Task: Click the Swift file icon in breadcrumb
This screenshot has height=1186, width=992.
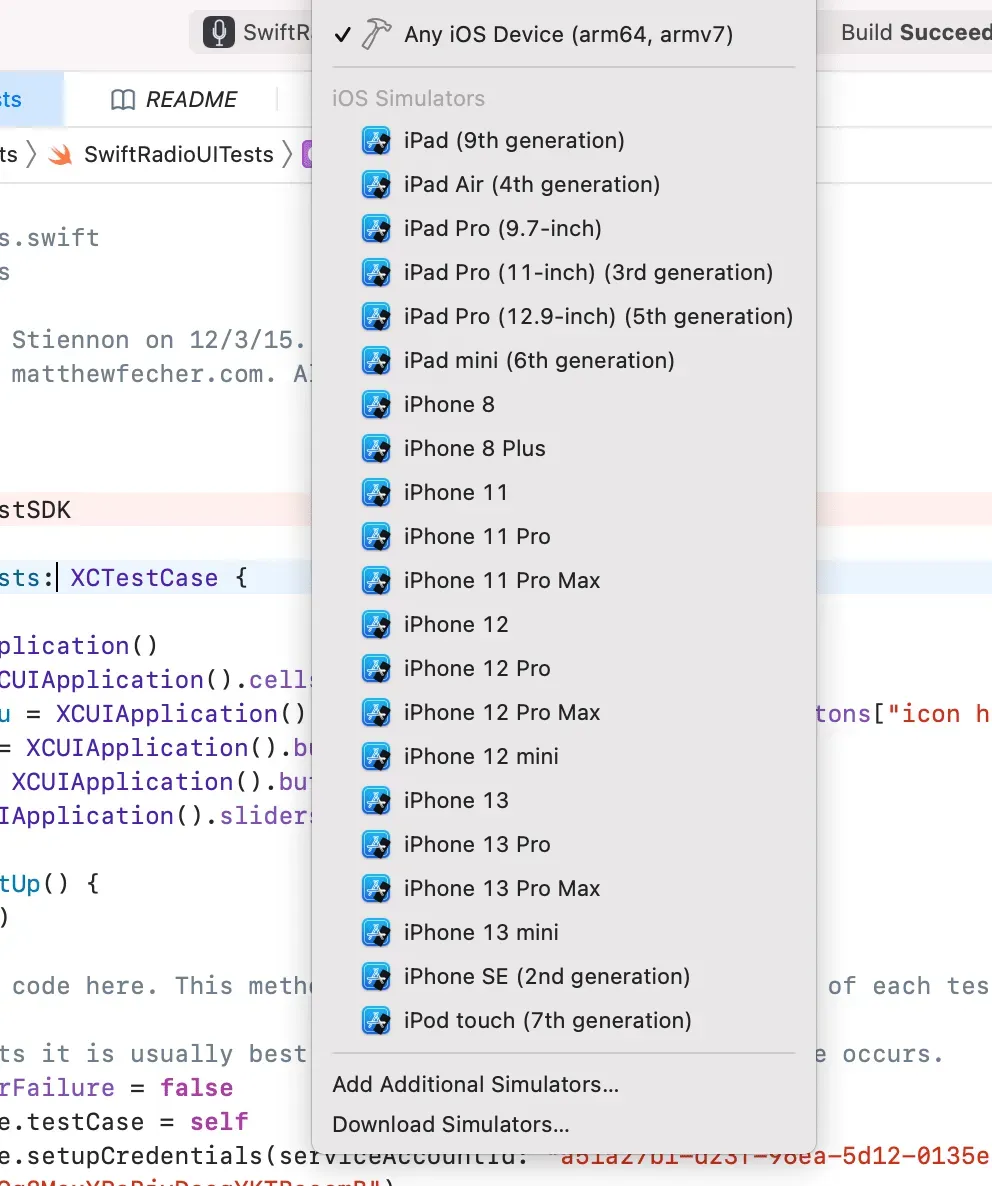Action: tap(60, 154)
